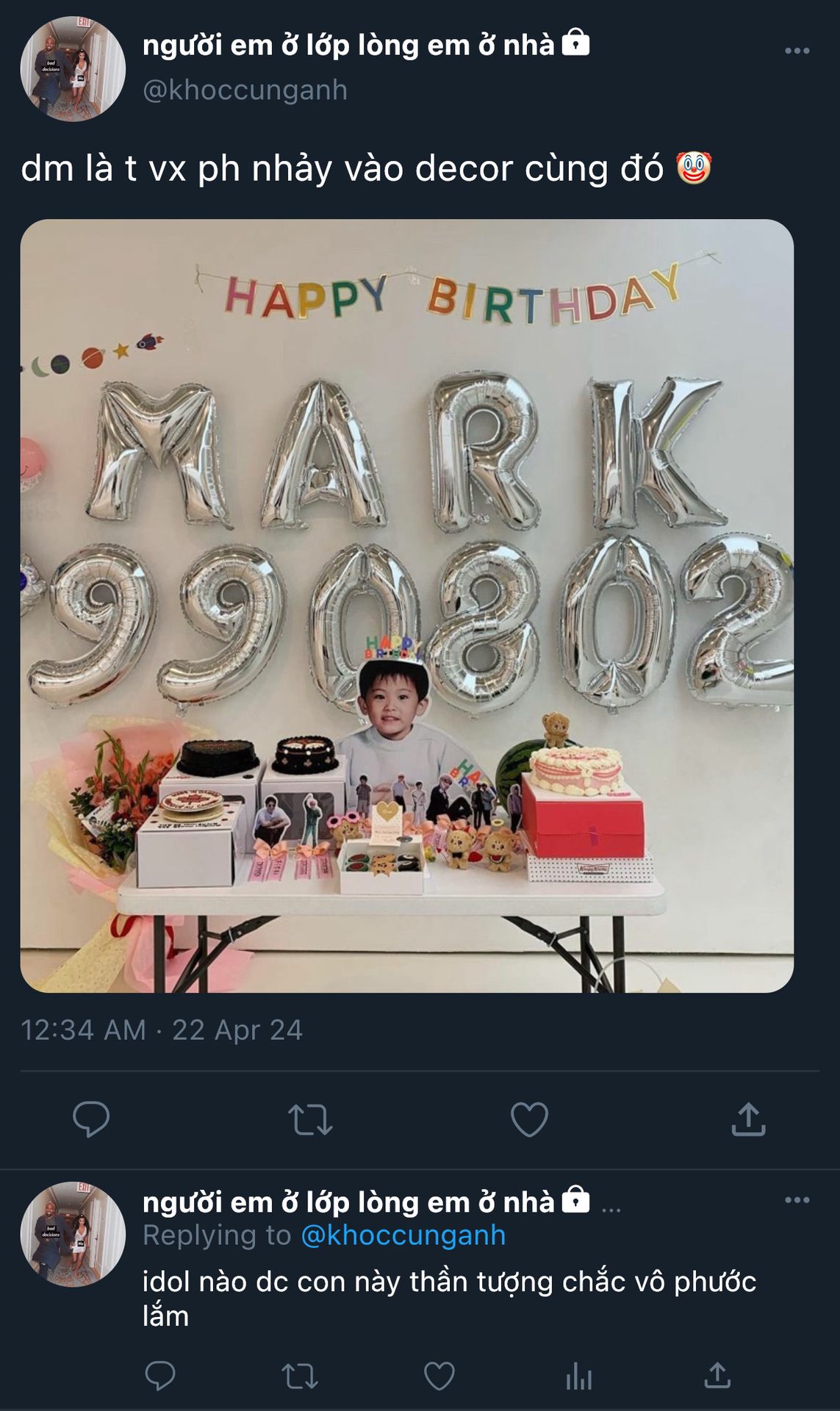The image size is (840, 1411).
Task: Tap the @khoccunganh handle under the display name
Action: [245, 90]
